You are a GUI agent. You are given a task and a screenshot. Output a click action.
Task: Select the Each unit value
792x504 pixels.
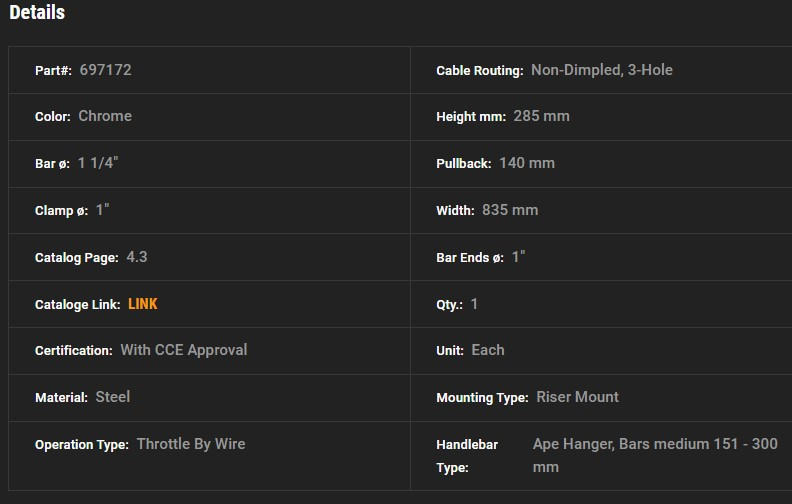click(488, 350)
